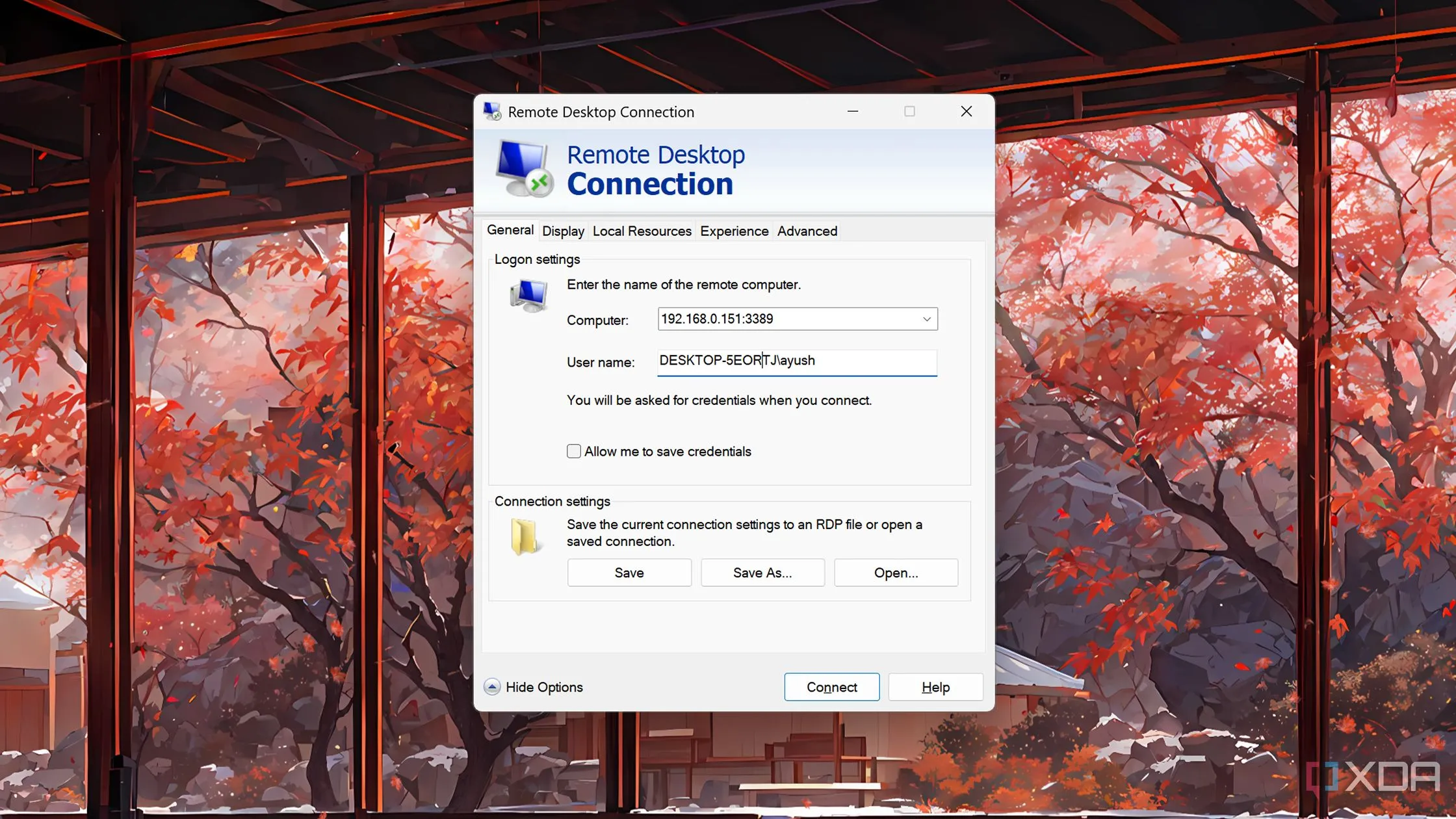This screenshot has height=819, width=1456.
Task: Enable Allow me to save credentials
Action: [573, 452]
